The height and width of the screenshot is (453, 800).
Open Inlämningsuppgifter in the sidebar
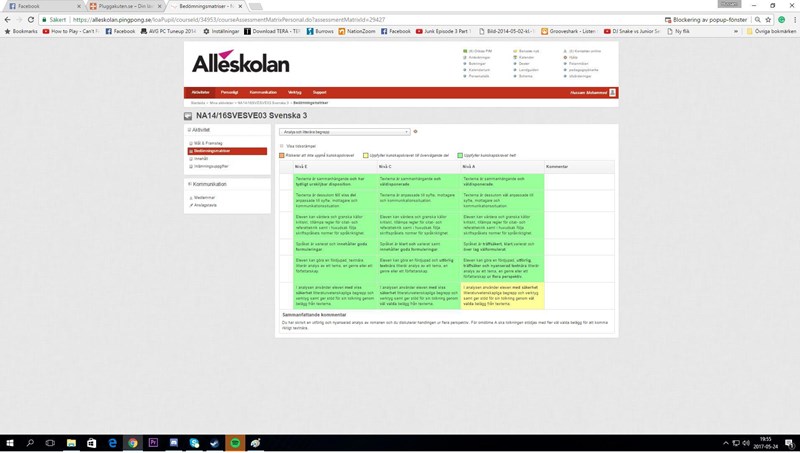(211, 165)
